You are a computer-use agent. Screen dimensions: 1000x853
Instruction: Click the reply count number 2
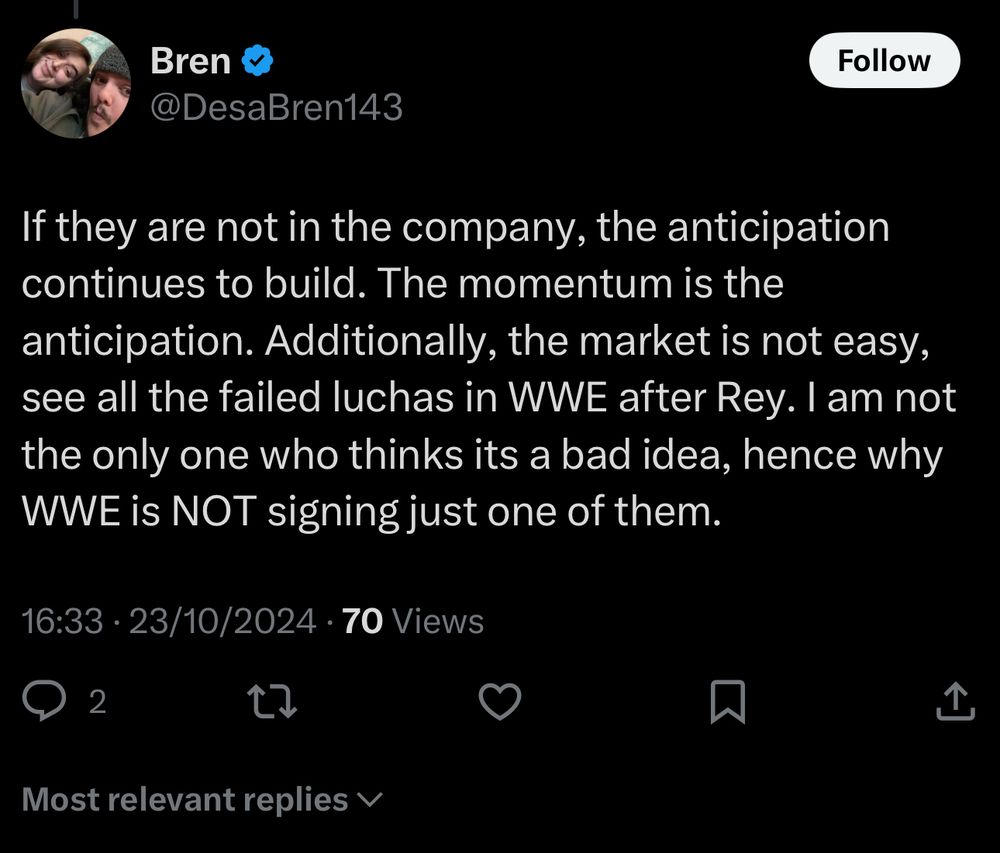[x=97, y=703]
